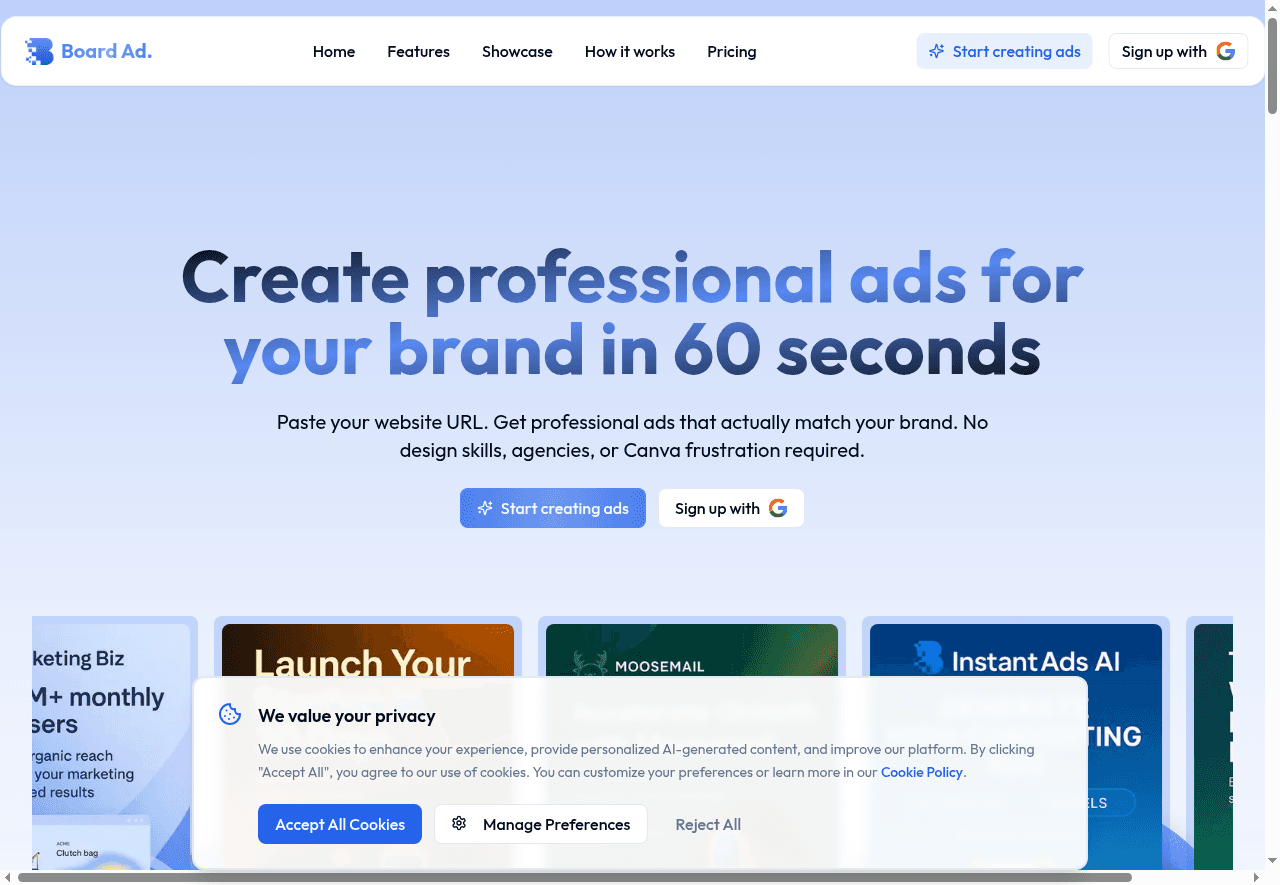Navigate to the Showcase section

pos(517,51)
